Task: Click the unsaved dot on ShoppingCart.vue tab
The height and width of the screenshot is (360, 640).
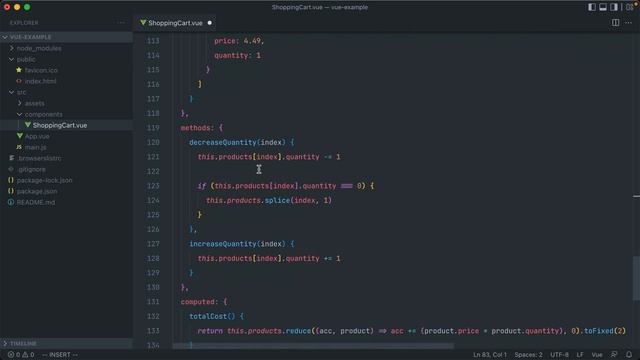Action: tap(210, 23)
